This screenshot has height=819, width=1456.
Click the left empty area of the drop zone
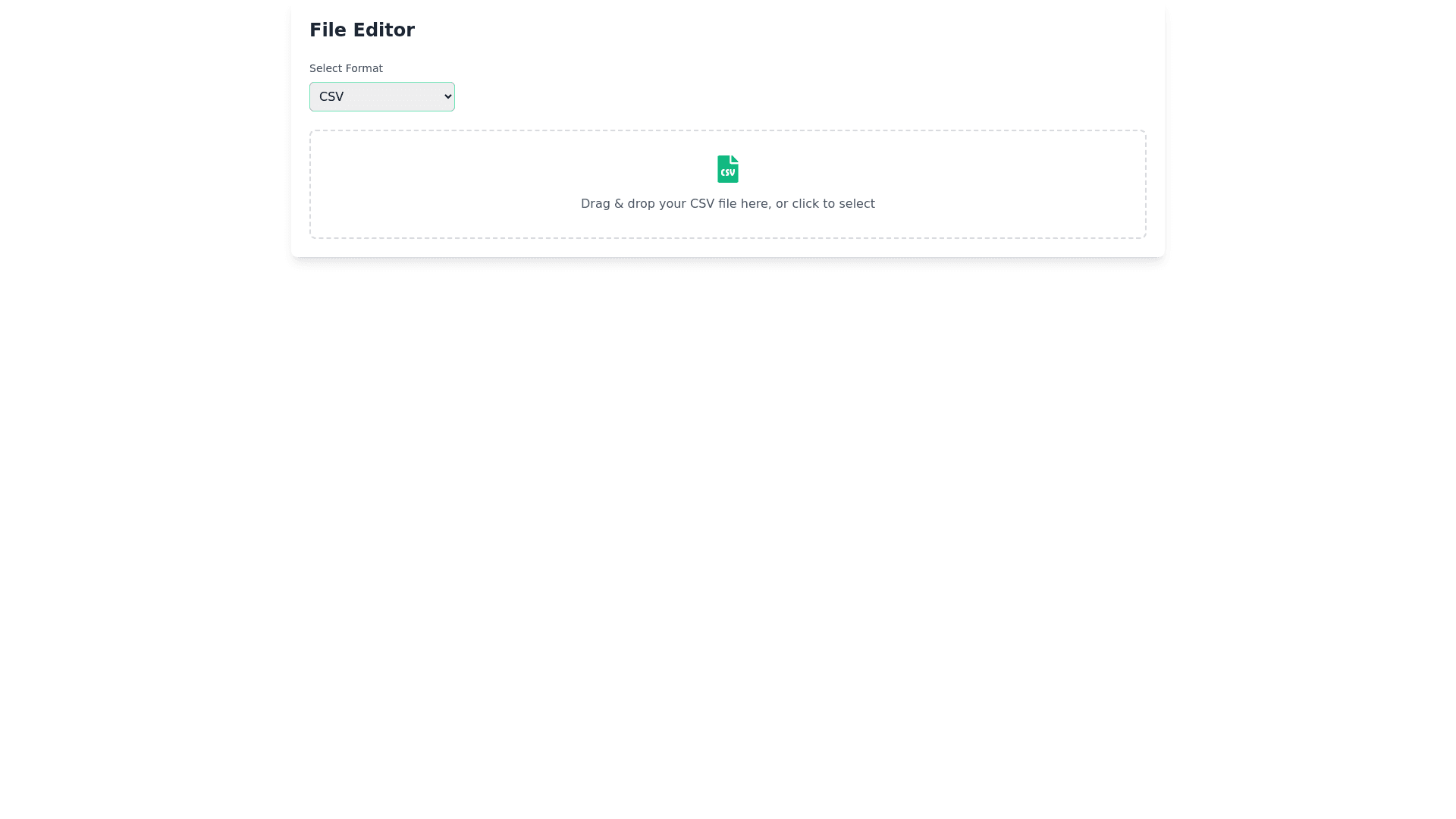click(x=440, y=184)
